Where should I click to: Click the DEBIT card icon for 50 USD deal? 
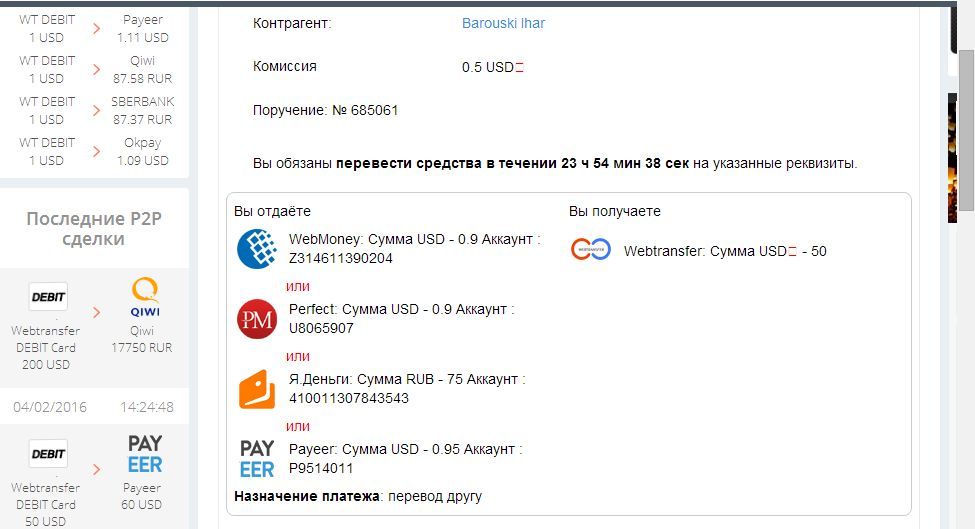[x=47, y=453]
